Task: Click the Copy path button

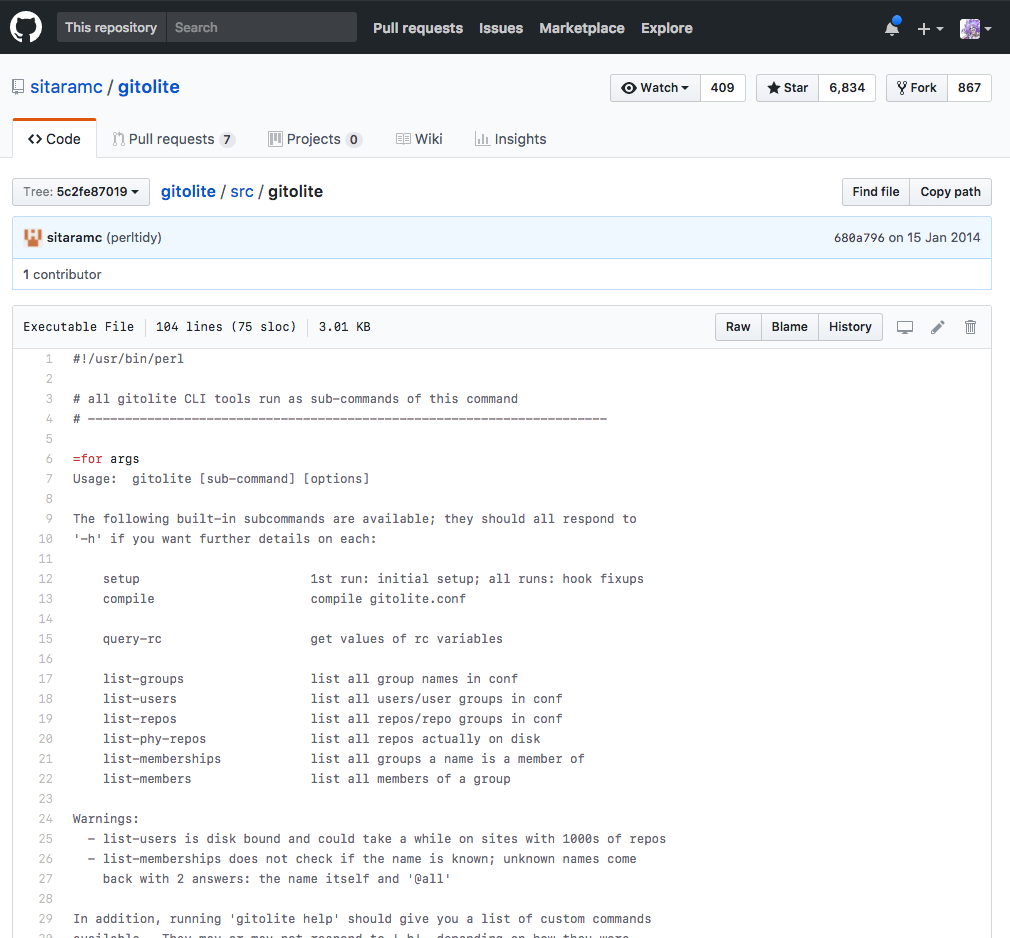Action: pos(950,192)
